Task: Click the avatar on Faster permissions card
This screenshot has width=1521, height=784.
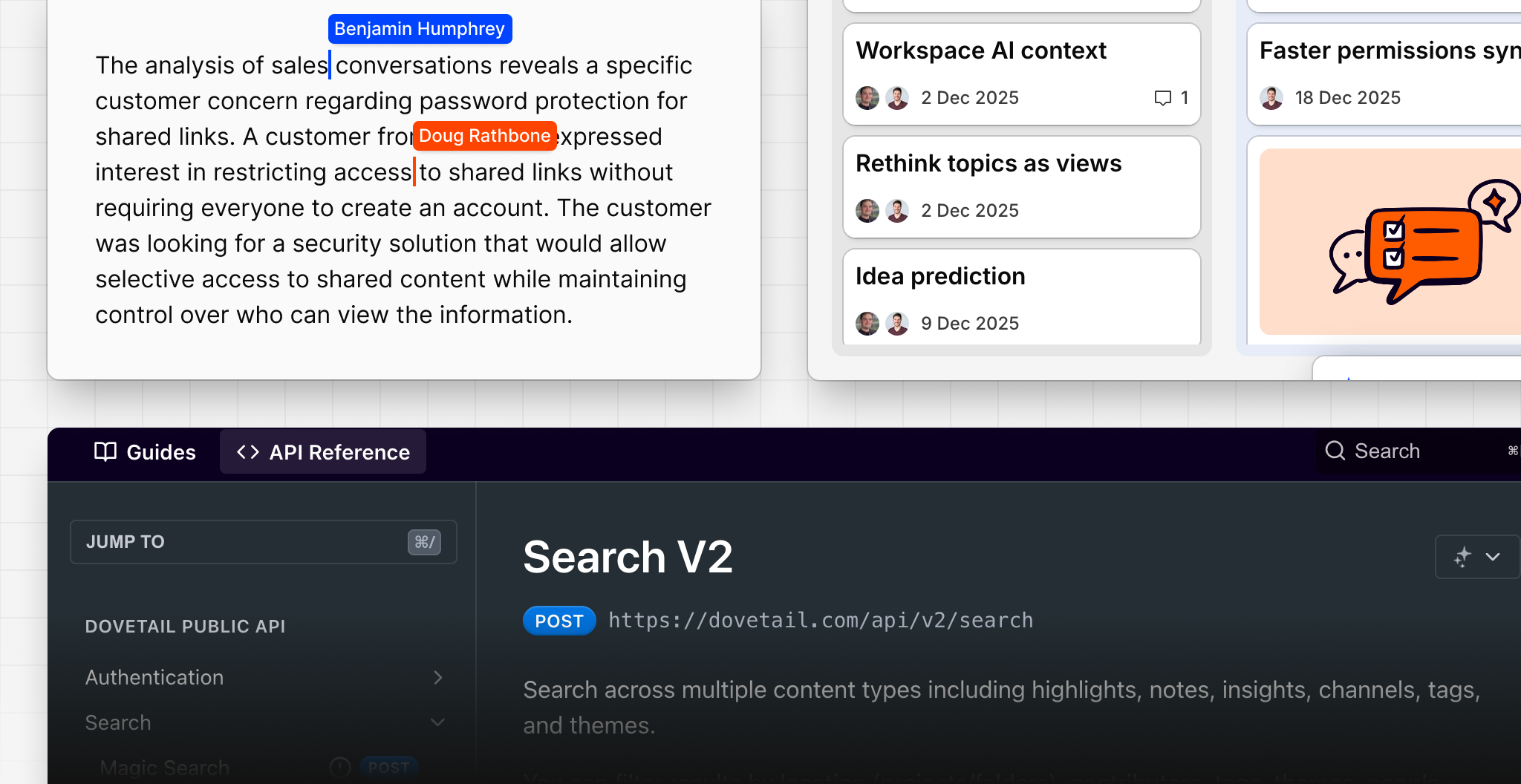Action: click(x=1271, y=98)
